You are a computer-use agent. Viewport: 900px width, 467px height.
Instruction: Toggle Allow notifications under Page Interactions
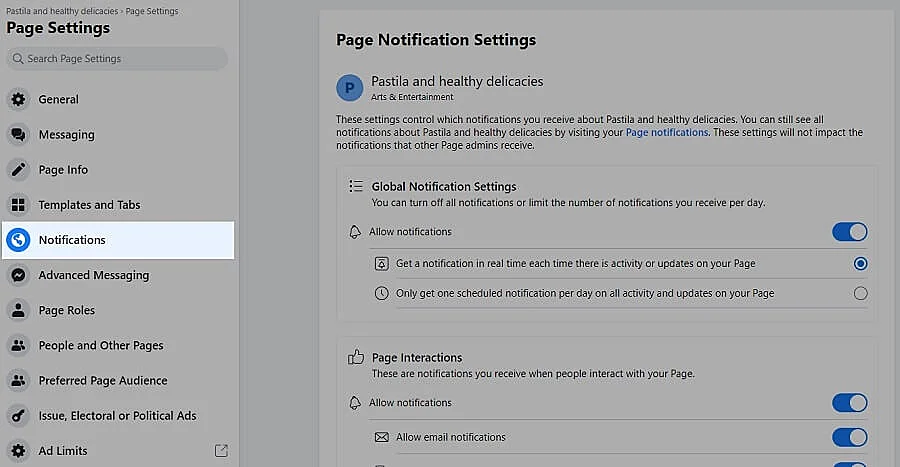coord(849,403)
